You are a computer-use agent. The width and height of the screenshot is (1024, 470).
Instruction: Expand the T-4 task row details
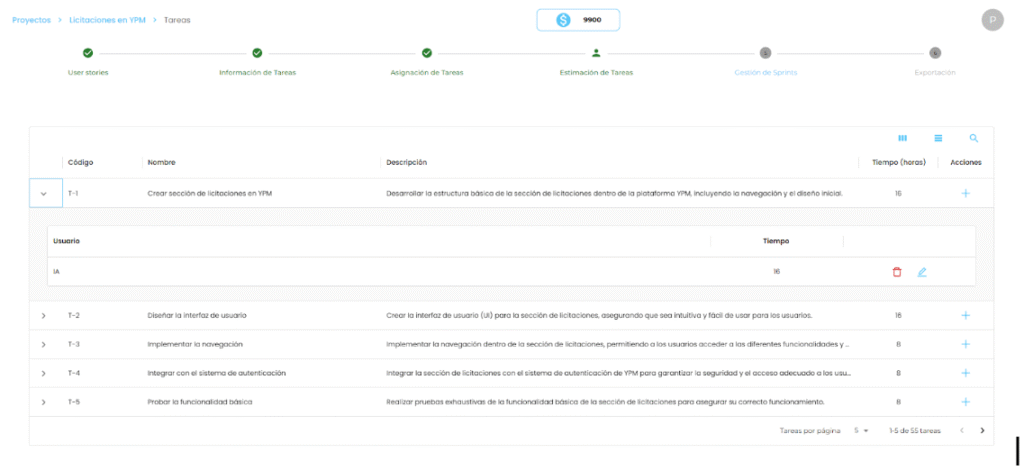(x=44, y=373)
